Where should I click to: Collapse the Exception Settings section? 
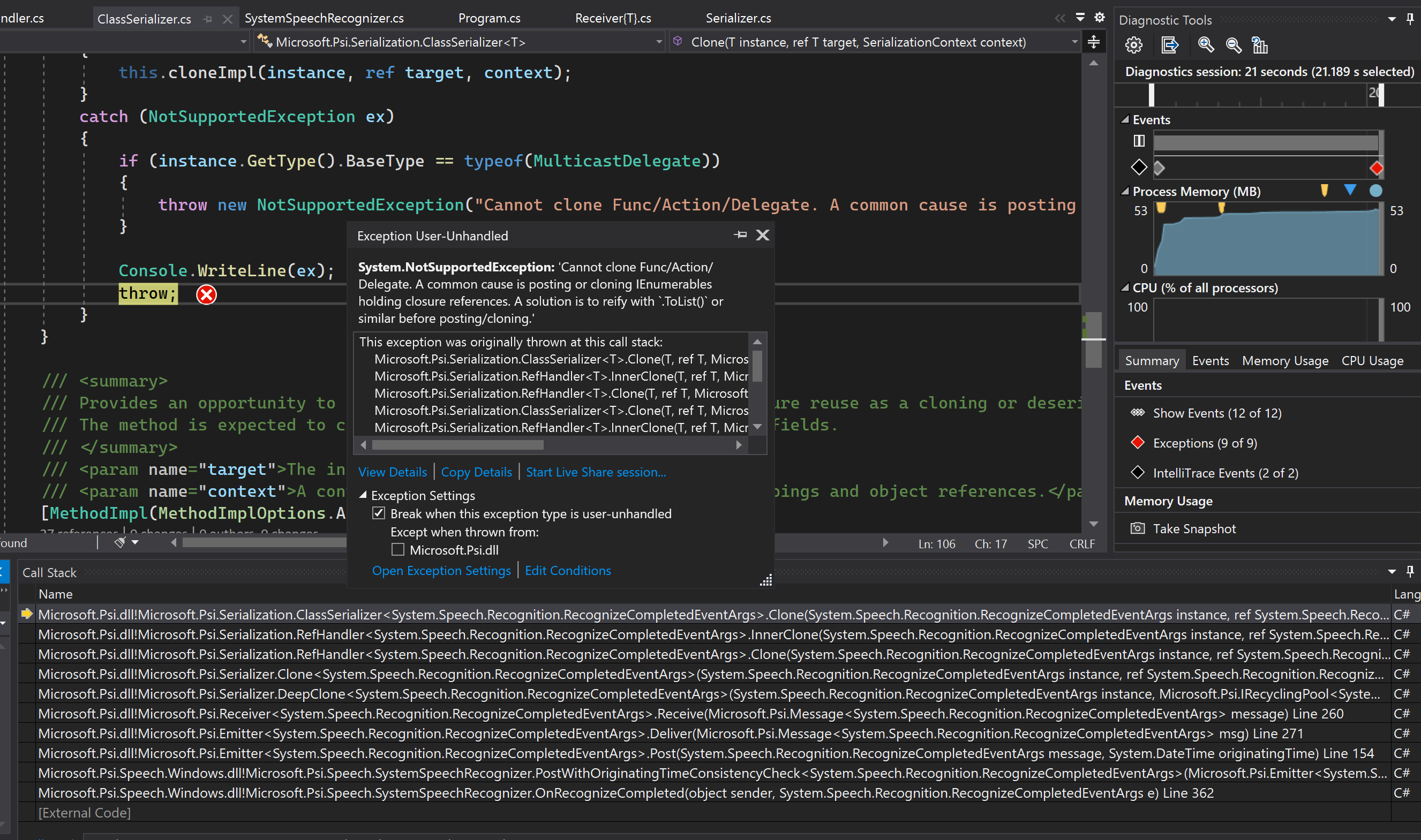(363, 495)
